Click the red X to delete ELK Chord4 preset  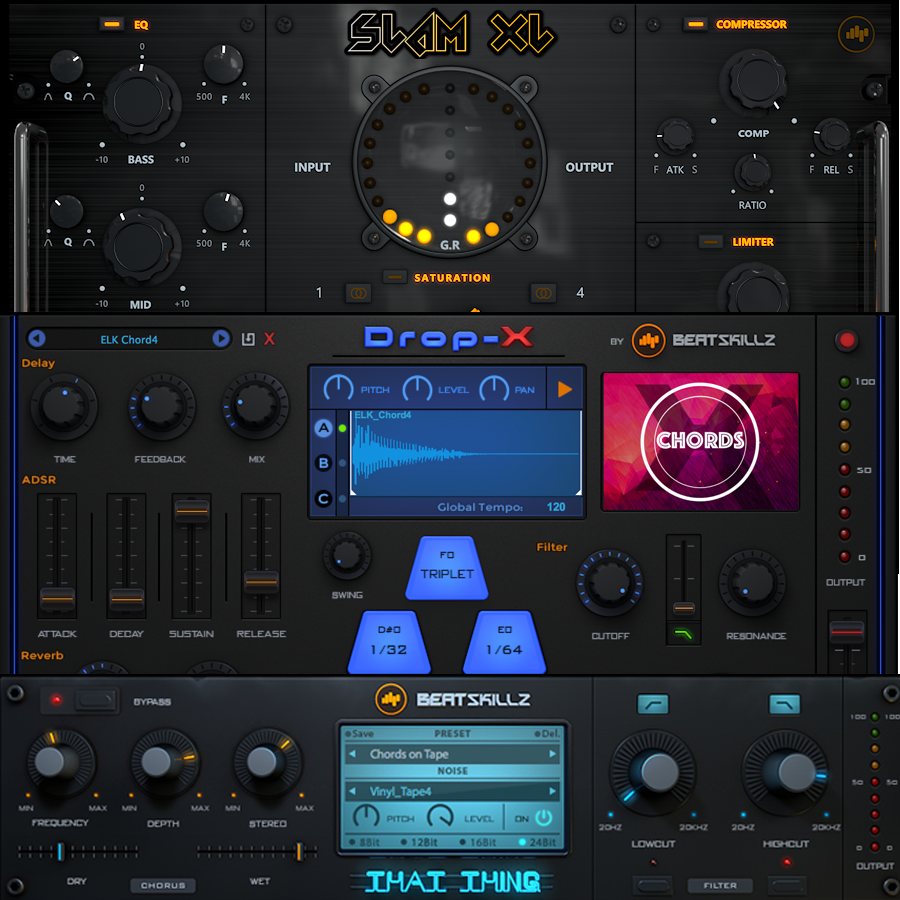(x=268, y=339)
